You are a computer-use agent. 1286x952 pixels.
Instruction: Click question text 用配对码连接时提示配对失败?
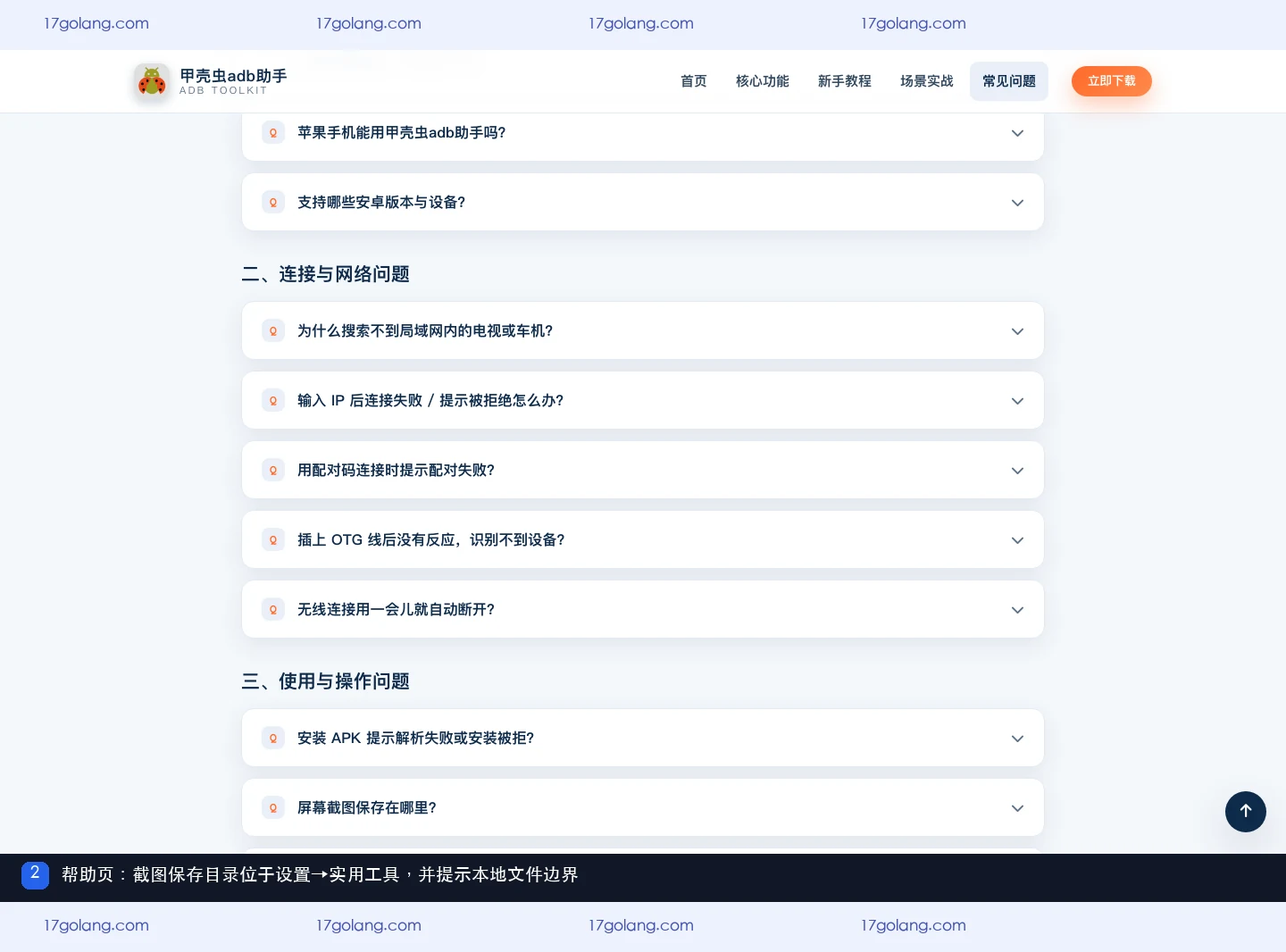tap(396, 470)
